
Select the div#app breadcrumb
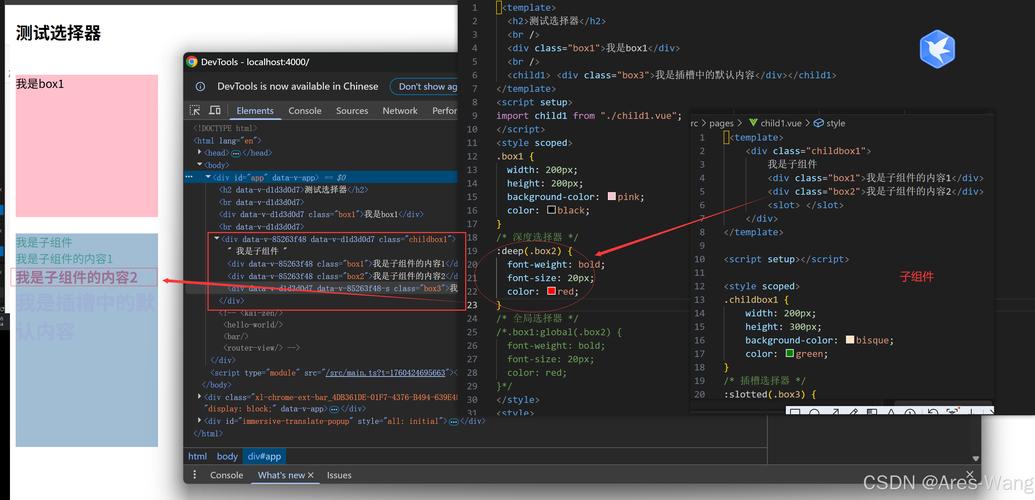point(265,456)
